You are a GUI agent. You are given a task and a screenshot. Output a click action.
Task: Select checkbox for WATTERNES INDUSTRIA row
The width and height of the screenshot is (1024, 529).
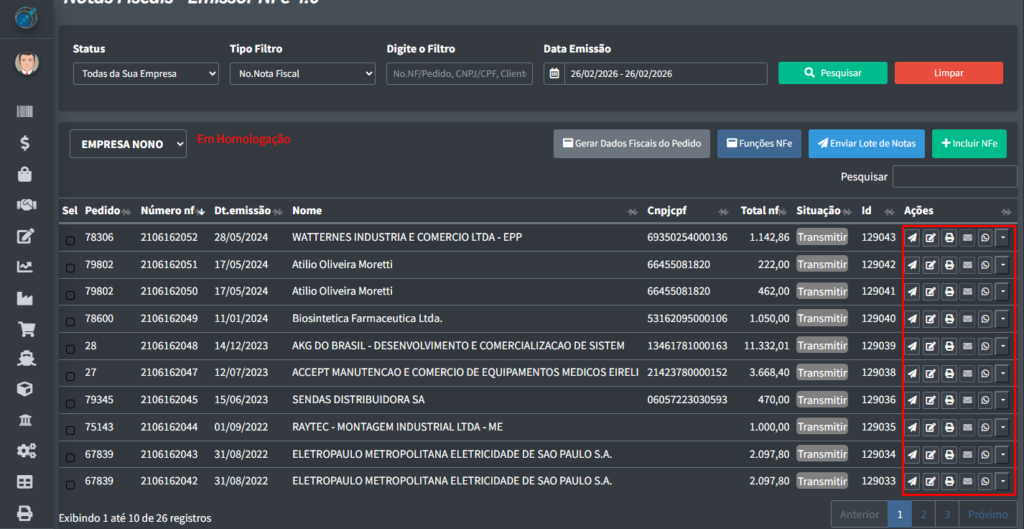tap(70, 238)
